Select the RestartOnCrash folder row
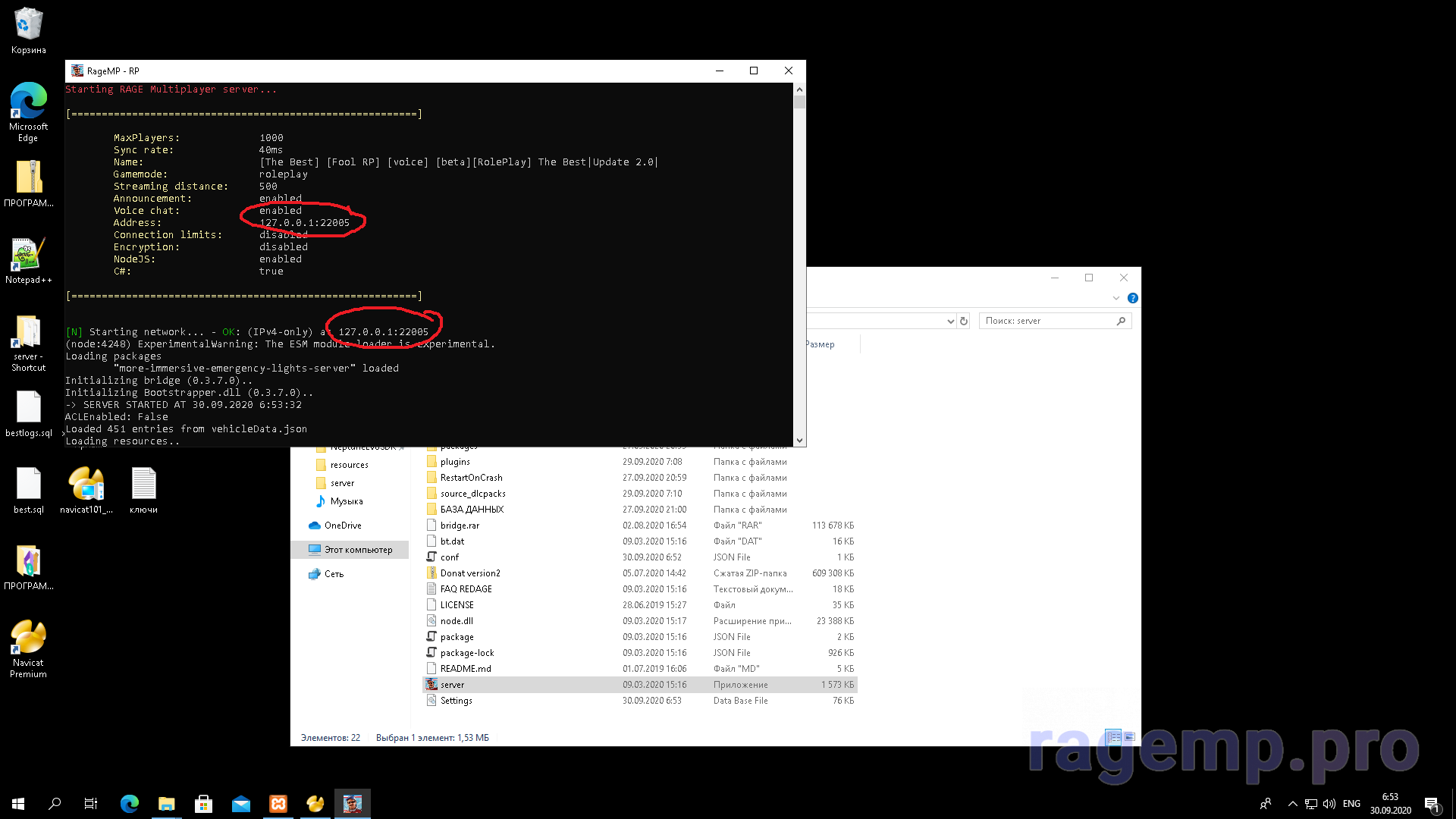1456x819 pixels. (640, 478)
